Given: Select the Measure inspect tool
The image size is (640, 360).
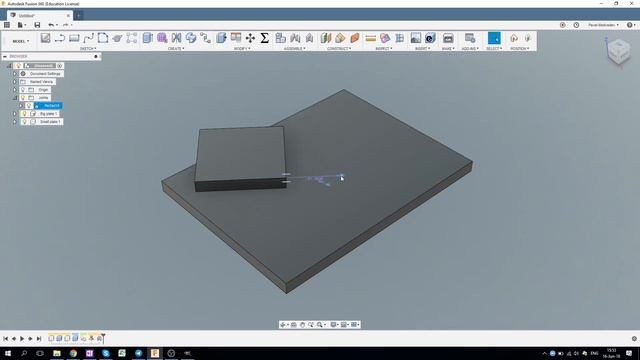Looking at the screenshot, I should coord(371,38).
